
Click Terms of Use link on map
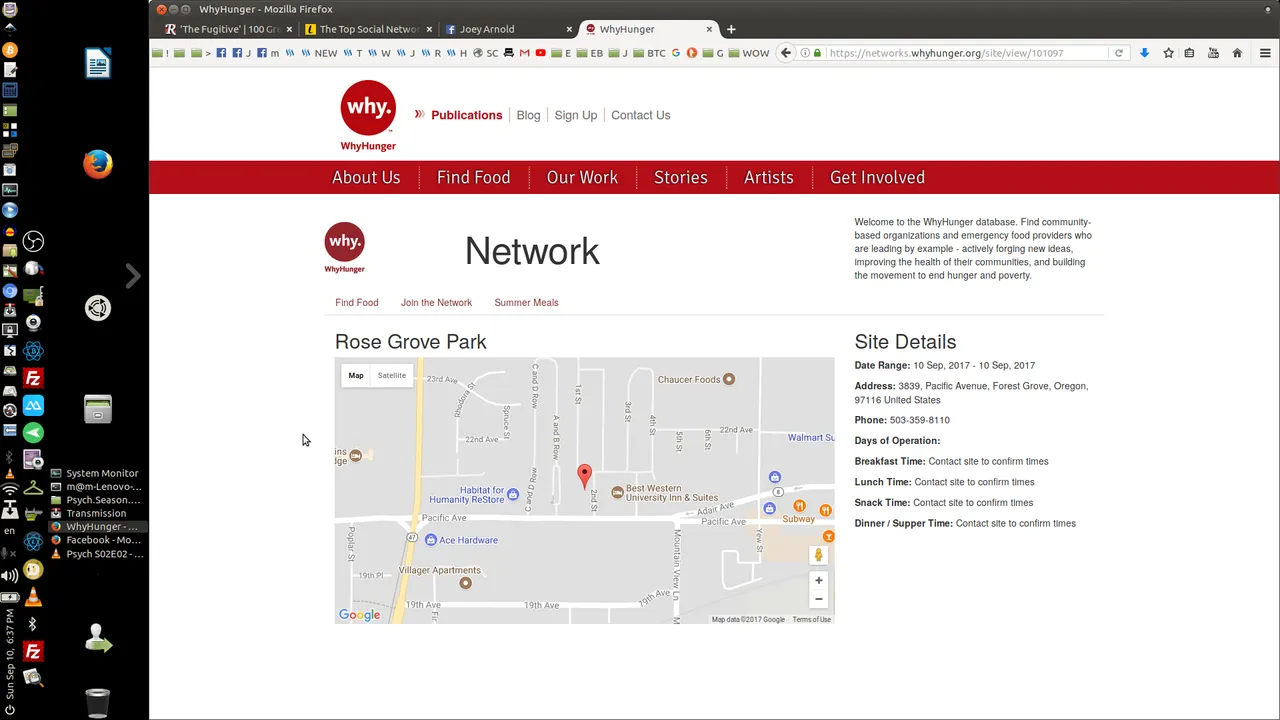click(811, 619)
